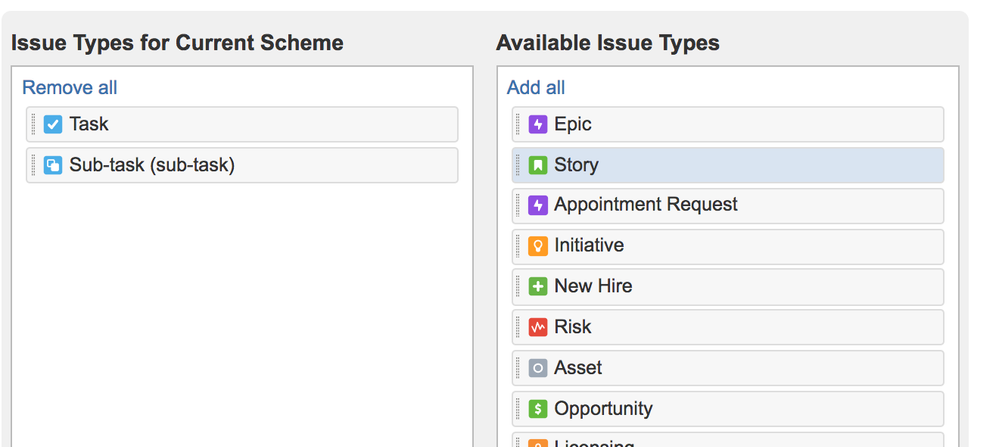Select the Story issue type label
The image size is (999, 447).
(576, 165)
